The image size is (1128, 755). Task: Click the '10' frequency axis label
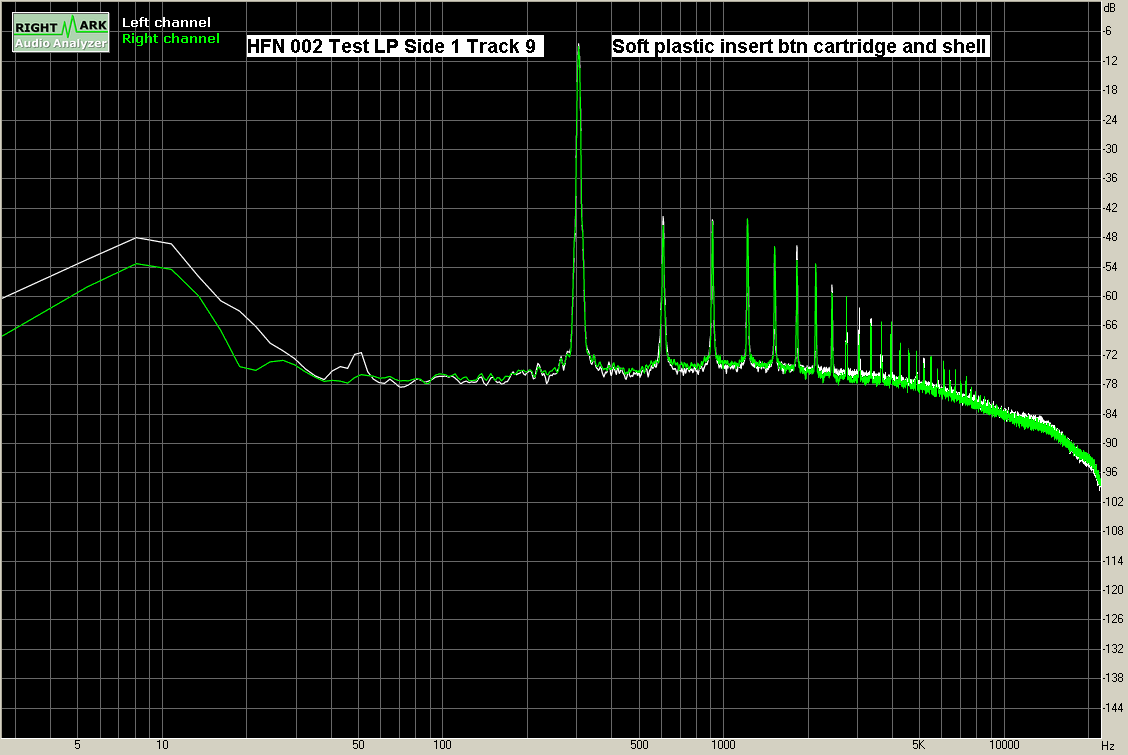[x=163, y=745]
